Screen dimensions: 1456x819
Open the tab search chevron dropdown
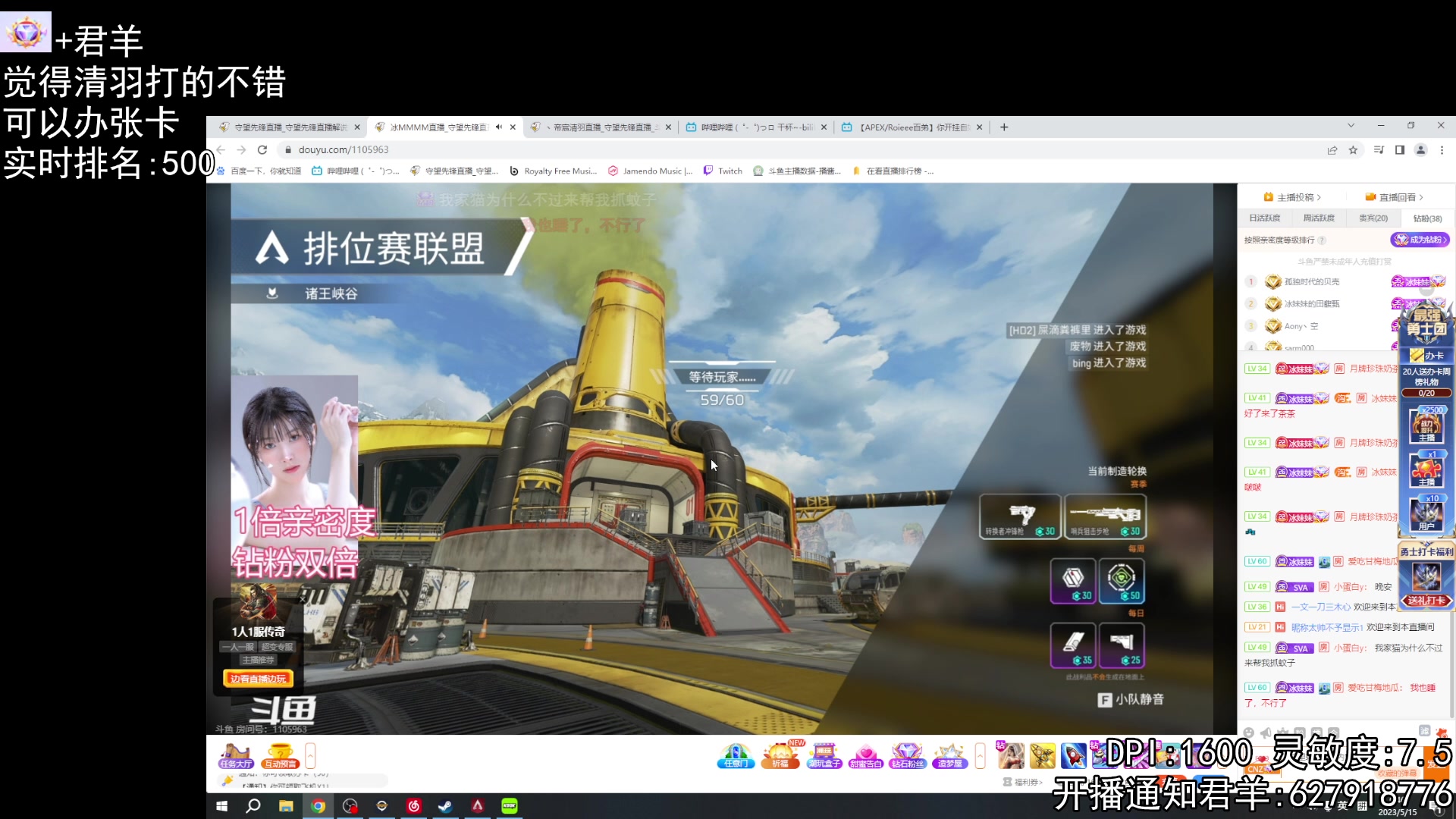coord(1351,125)
